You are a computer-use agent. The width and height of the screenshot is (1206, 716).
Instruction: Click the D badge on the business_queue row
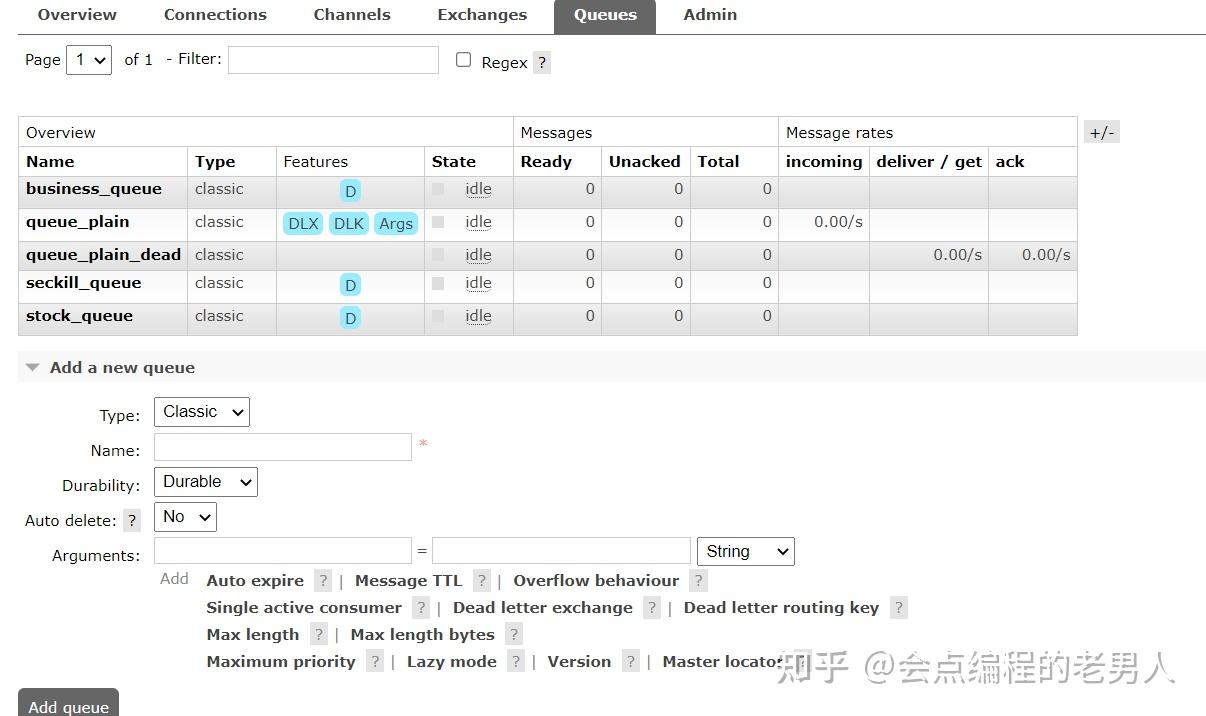[x=350, y=191]
